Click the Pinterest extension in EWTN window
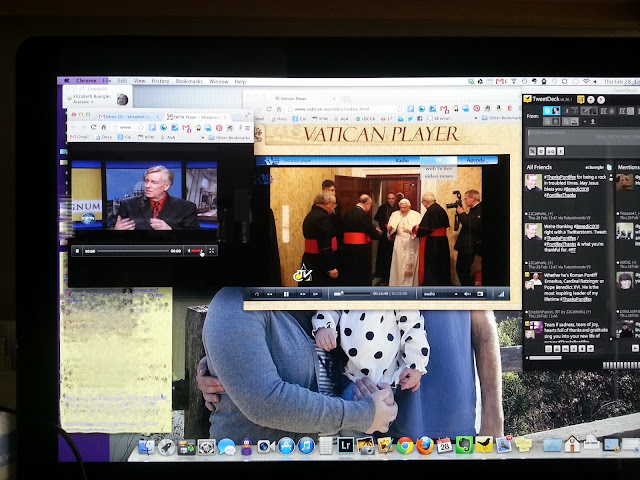Viewport: 640px width, 480px height. tap(219, 128)
